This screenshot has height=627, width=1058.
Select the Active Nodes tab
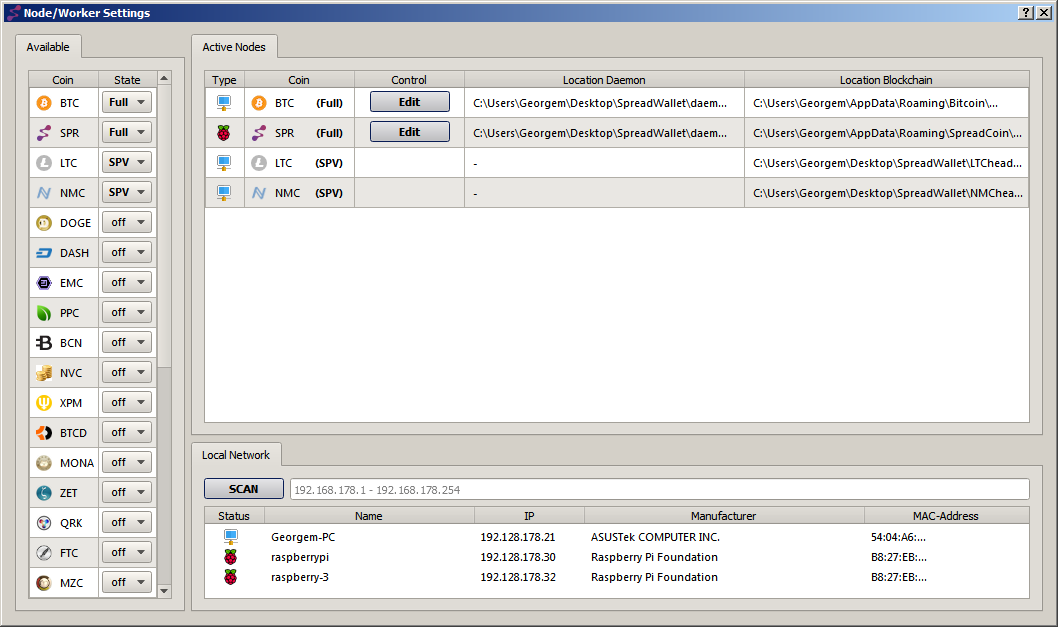tap(234, 47)
